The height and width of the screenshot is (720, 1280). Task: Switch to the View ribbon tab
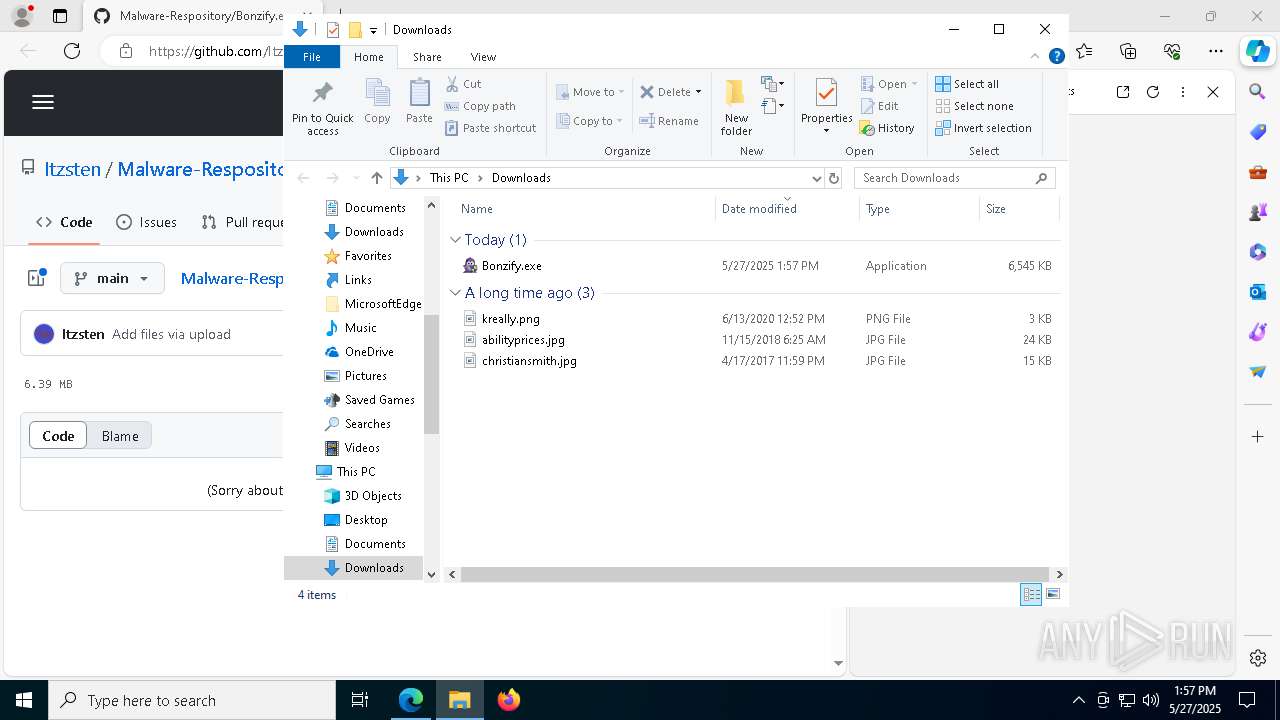point(483,57)
